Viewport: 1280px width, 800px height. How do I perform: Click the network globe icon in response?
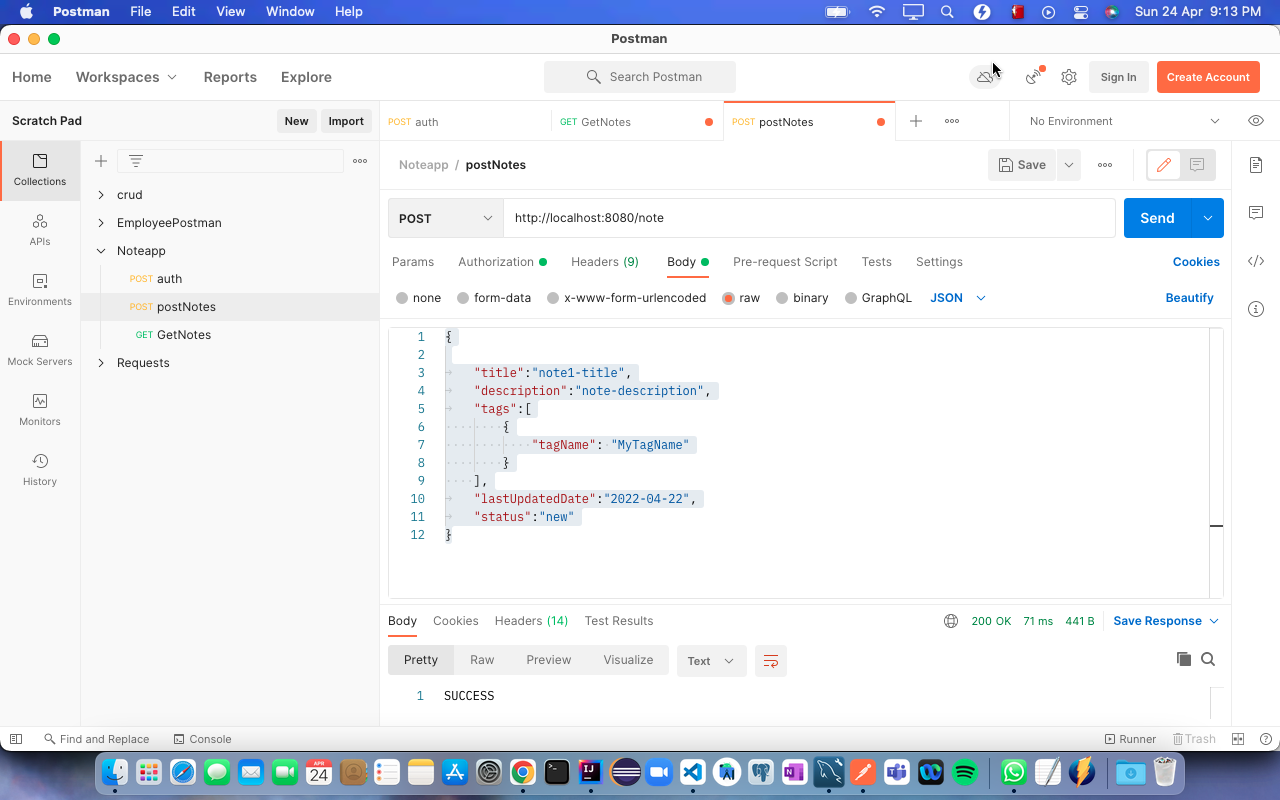click(x=951, y=621)
